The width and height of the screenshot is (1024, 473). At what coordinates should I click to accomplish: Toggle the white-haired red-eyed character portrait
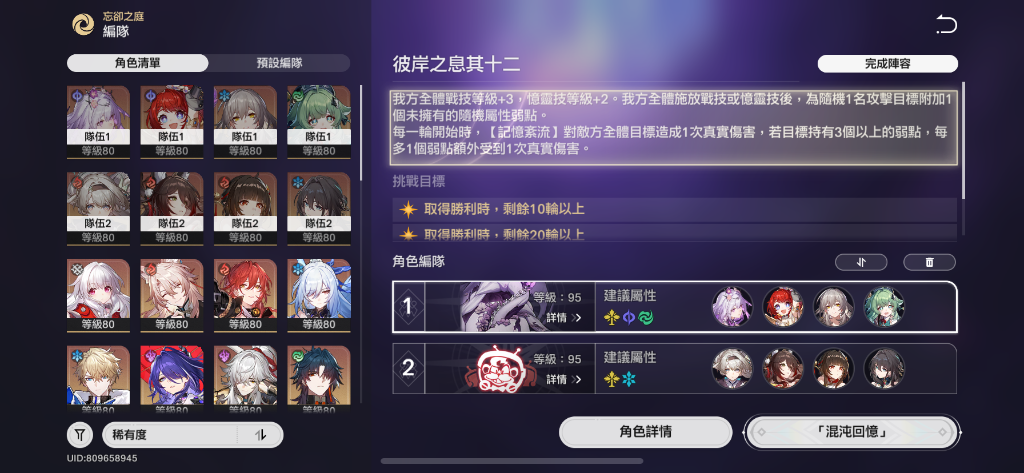pyautogui.click(x=99, y=295)
